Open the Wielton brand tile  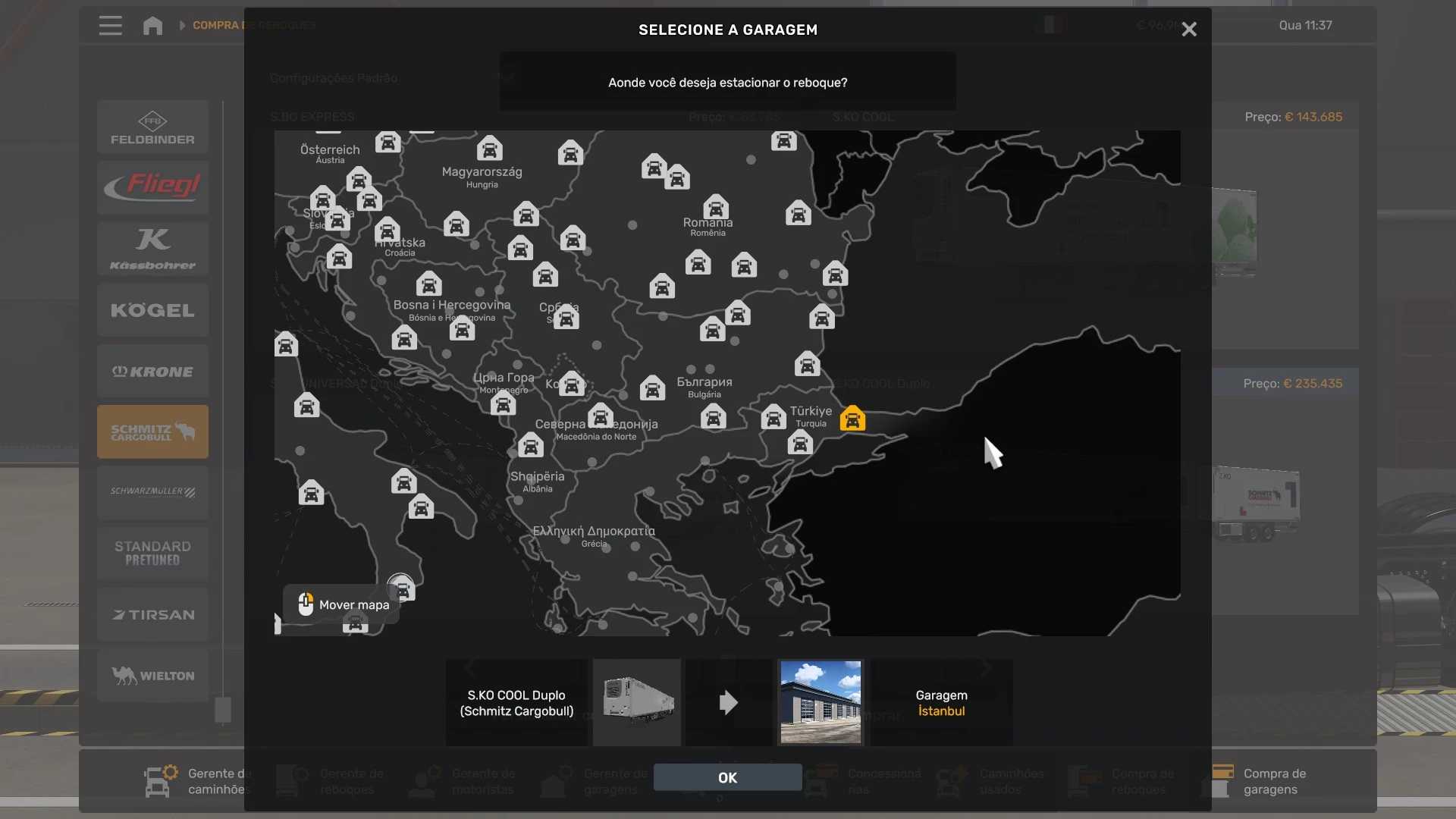coord(152,675)
